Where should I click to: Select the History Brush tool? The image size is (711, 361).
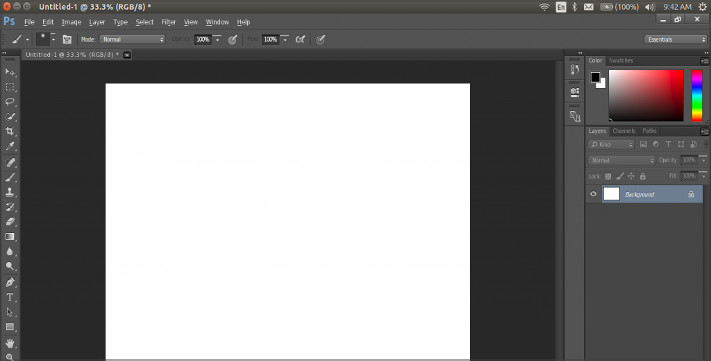[10, 207]
